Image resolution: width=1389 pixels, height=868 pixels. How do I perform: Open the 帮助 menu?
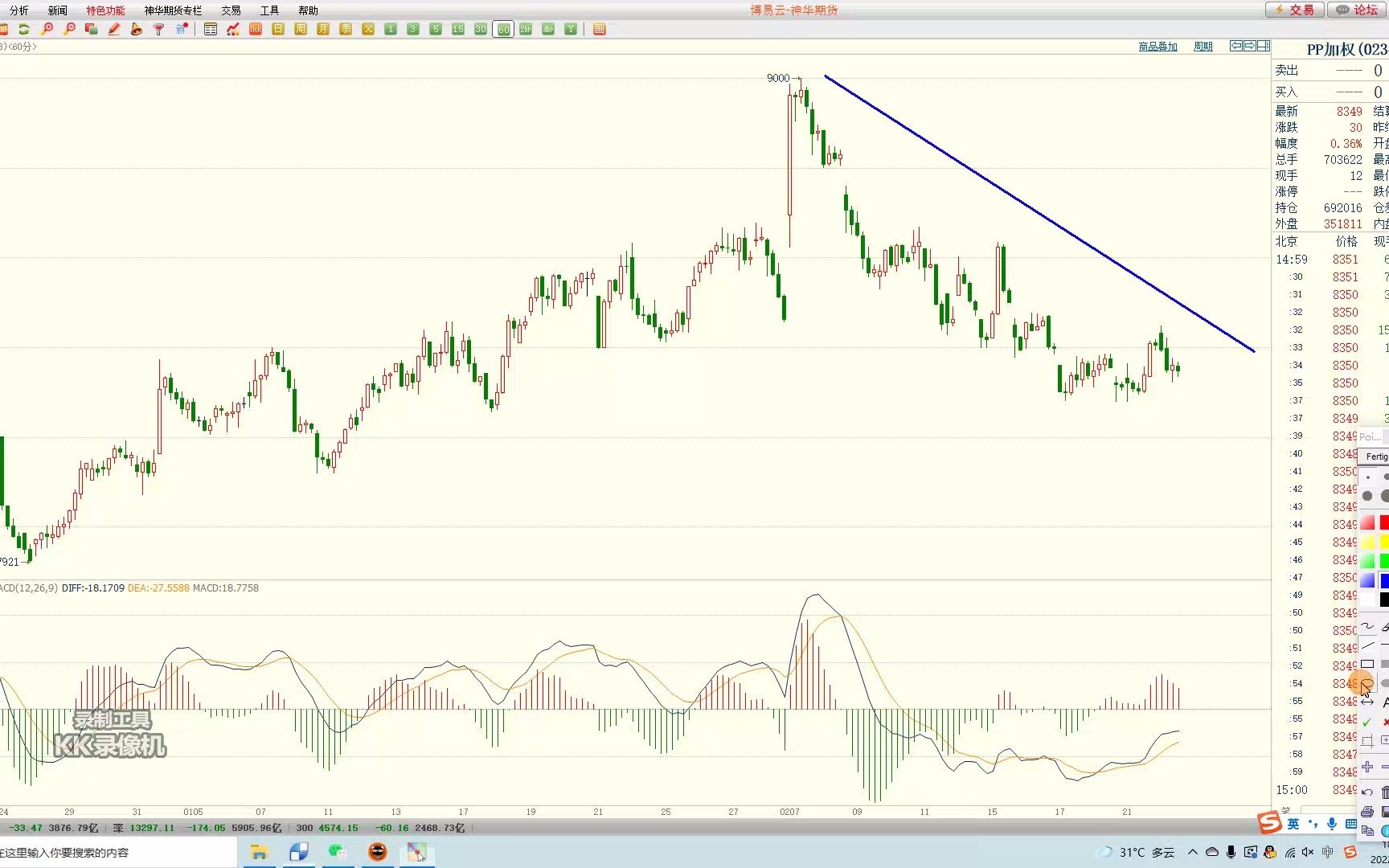[309, 10]
